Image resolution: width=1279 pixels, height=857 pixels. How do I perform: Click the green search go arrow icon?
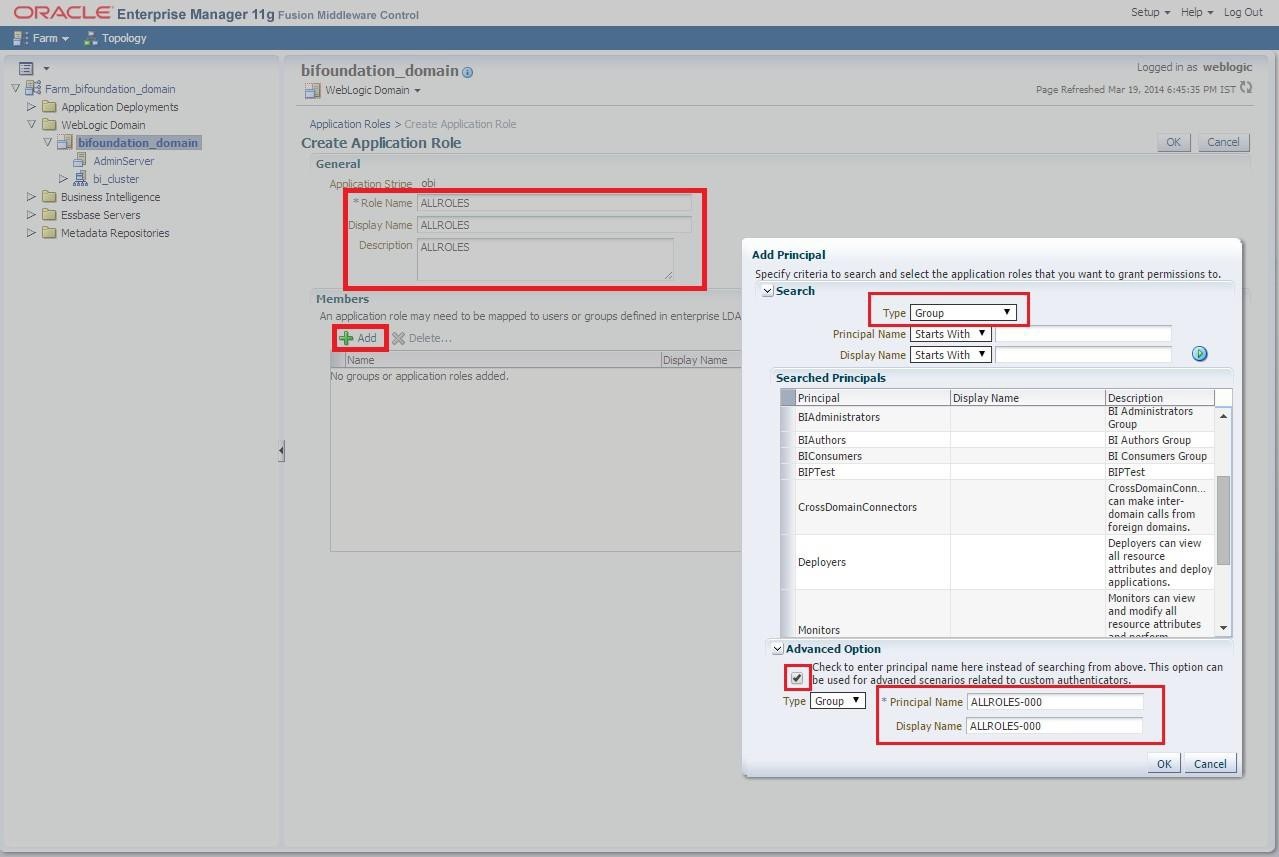pyautogui.click(x=1199, y=354)
